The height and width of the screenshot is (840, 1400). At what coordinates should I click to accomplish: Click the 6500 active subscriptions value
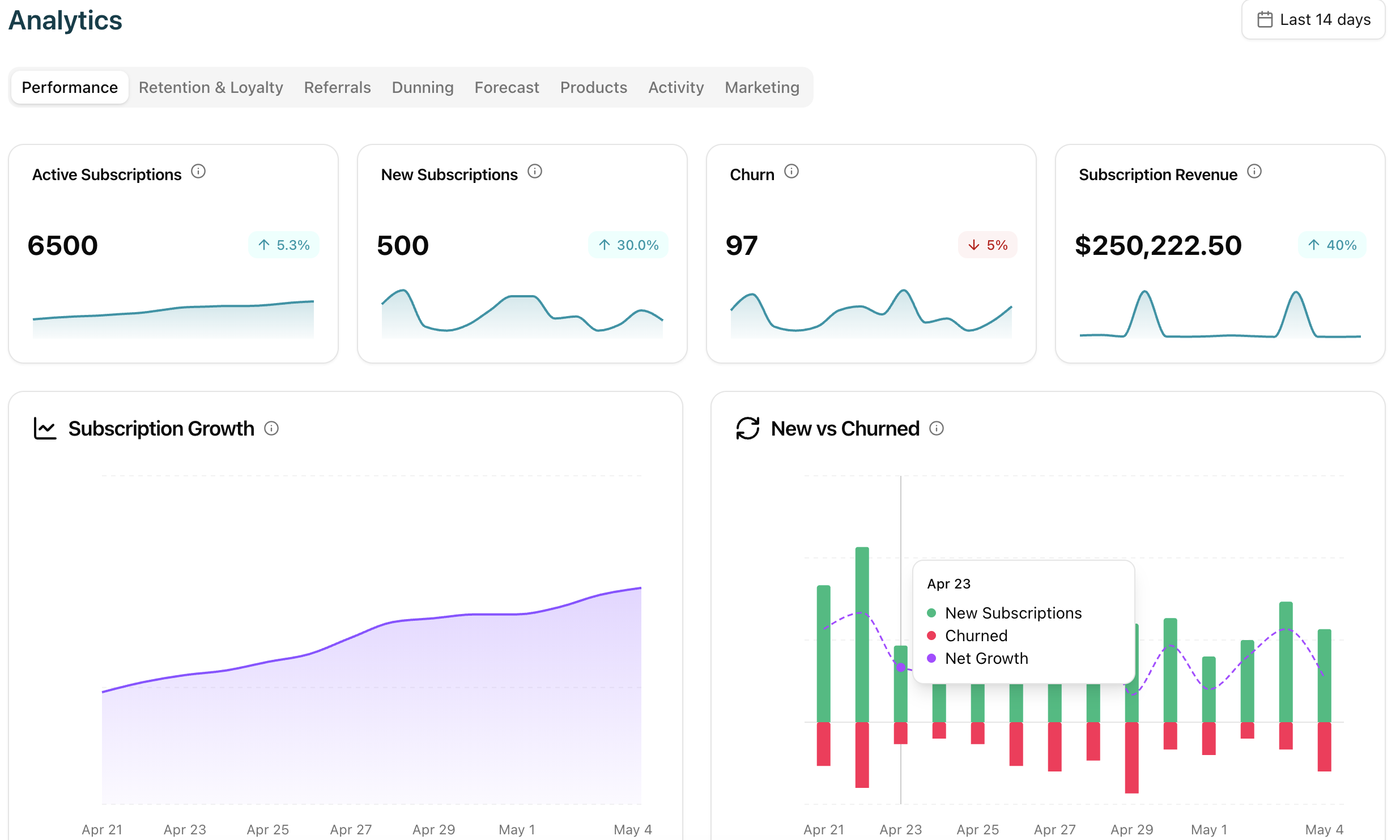coord(63,245)
